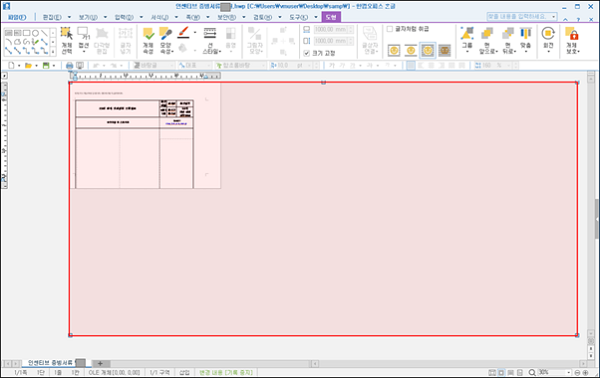Click the save icon in toolbar

point(46,65)
